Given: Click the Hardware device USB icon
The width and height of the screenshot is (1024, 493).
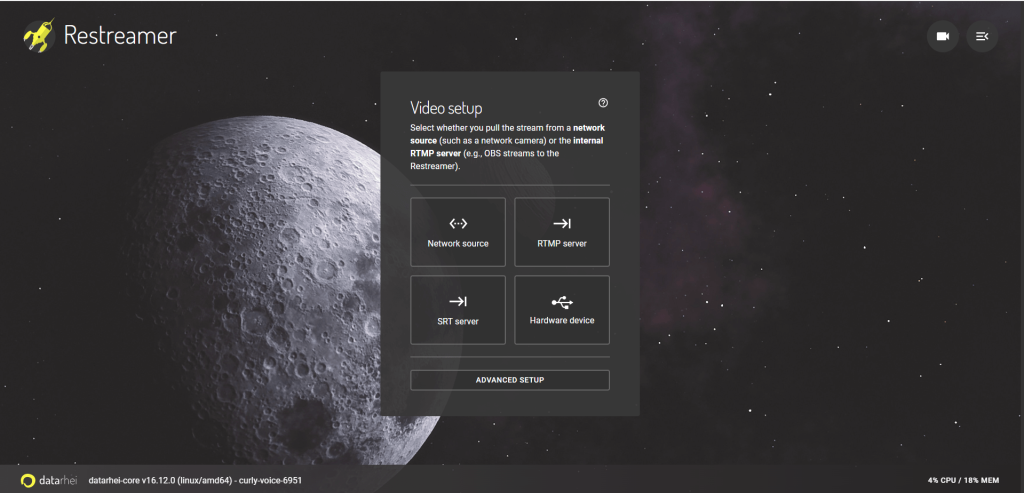Looking at the screenshot, I should (x=562, y=301).
